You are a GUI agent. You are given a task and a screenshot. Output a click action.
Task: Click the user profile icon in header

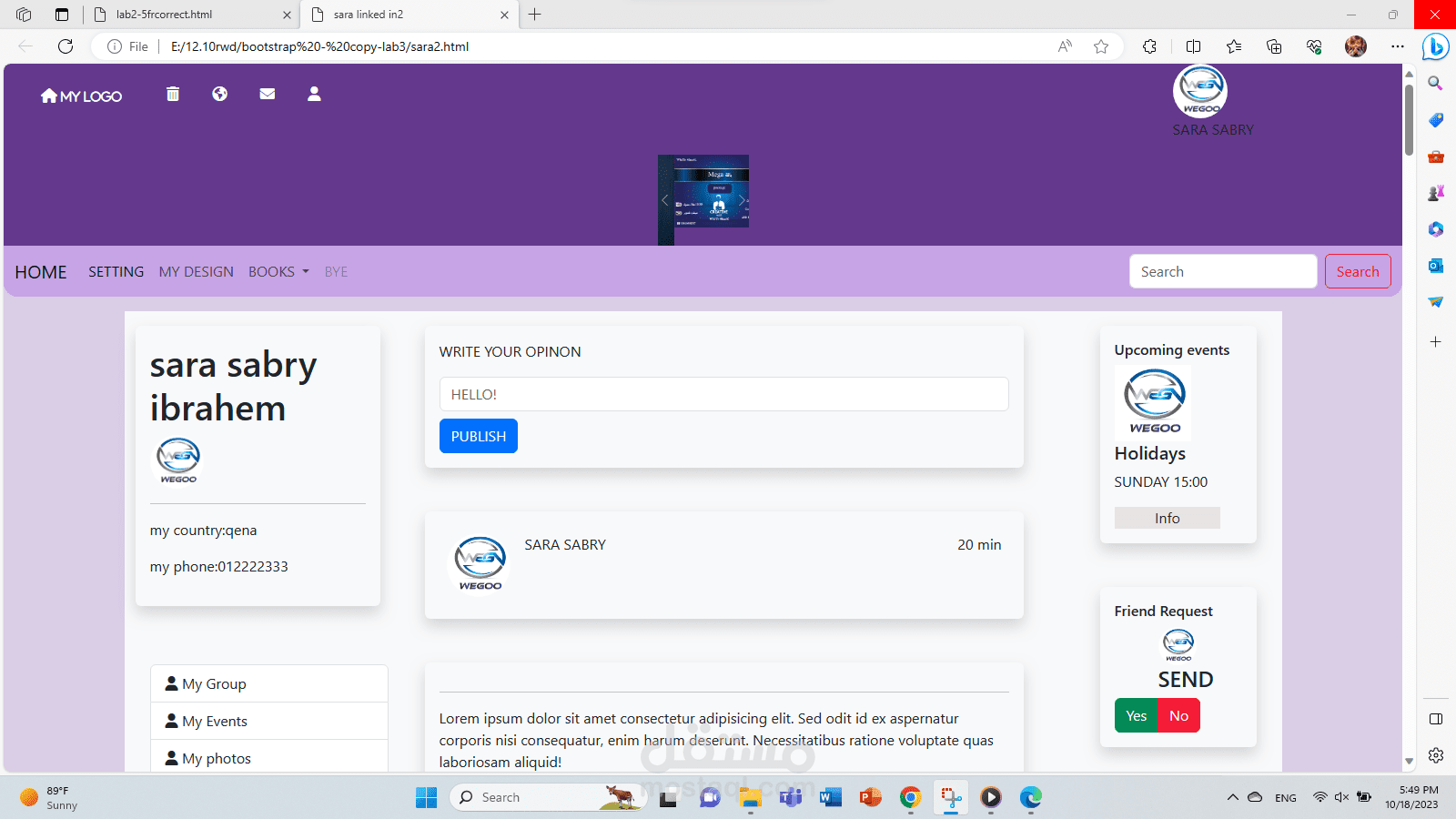[314, 94]
